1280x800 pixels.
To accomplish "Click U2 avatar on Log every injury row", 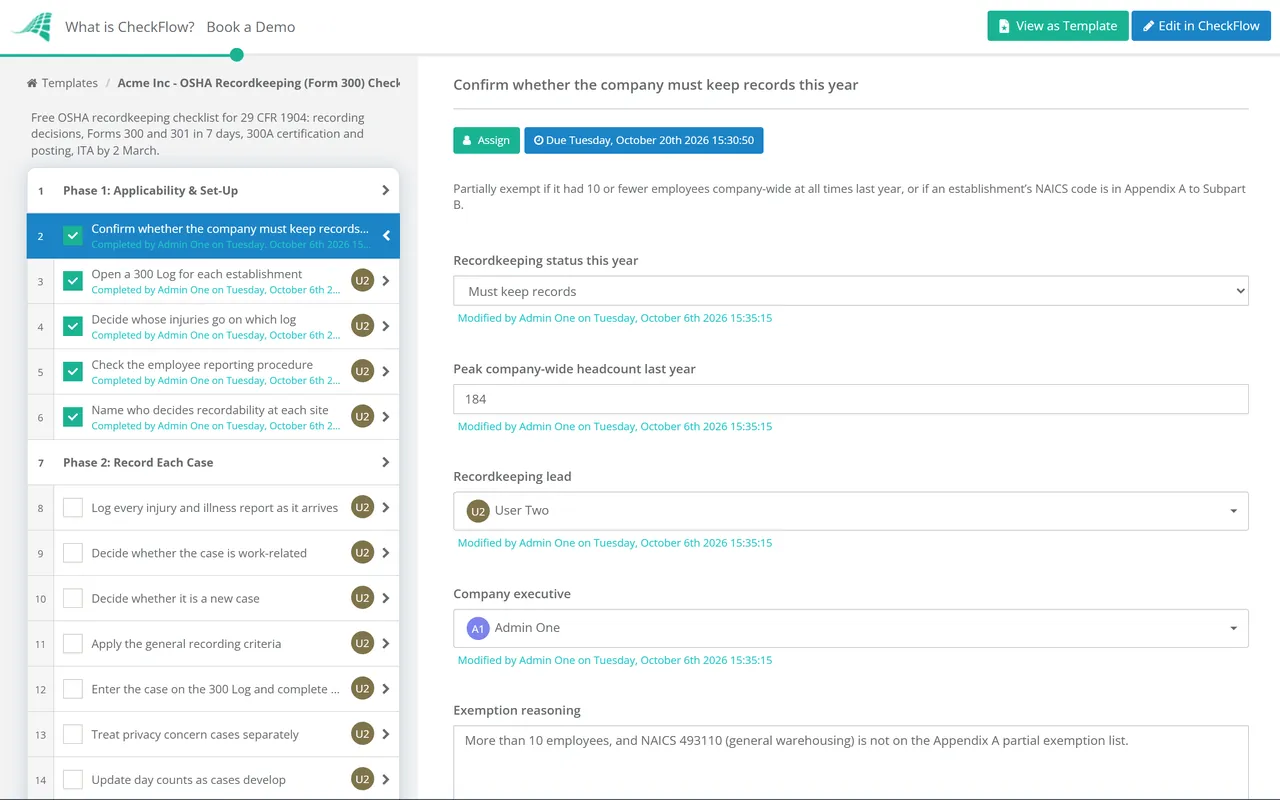I will tap(362, 507).
